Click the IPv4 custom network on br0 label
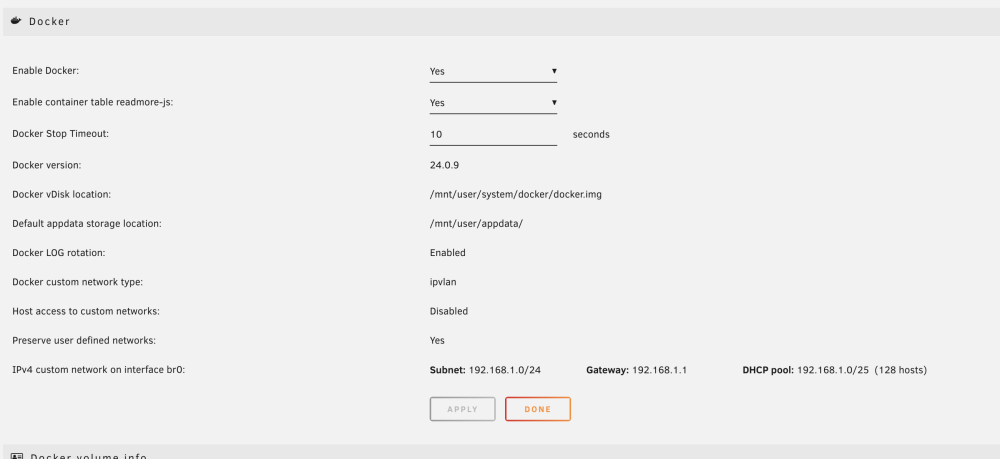The width and height of the screenshot is (1000, 459). pos(99,370)
